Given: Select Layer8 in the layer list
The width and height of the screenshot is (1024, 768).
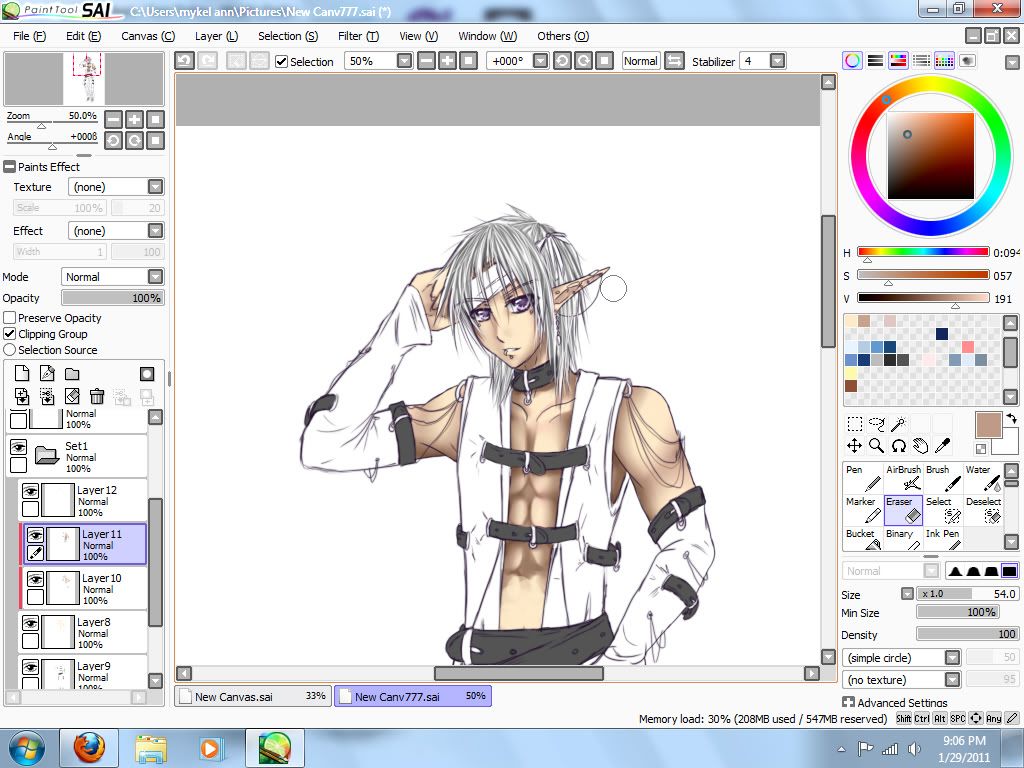Looking at the screenshot, I should (84, 632).
